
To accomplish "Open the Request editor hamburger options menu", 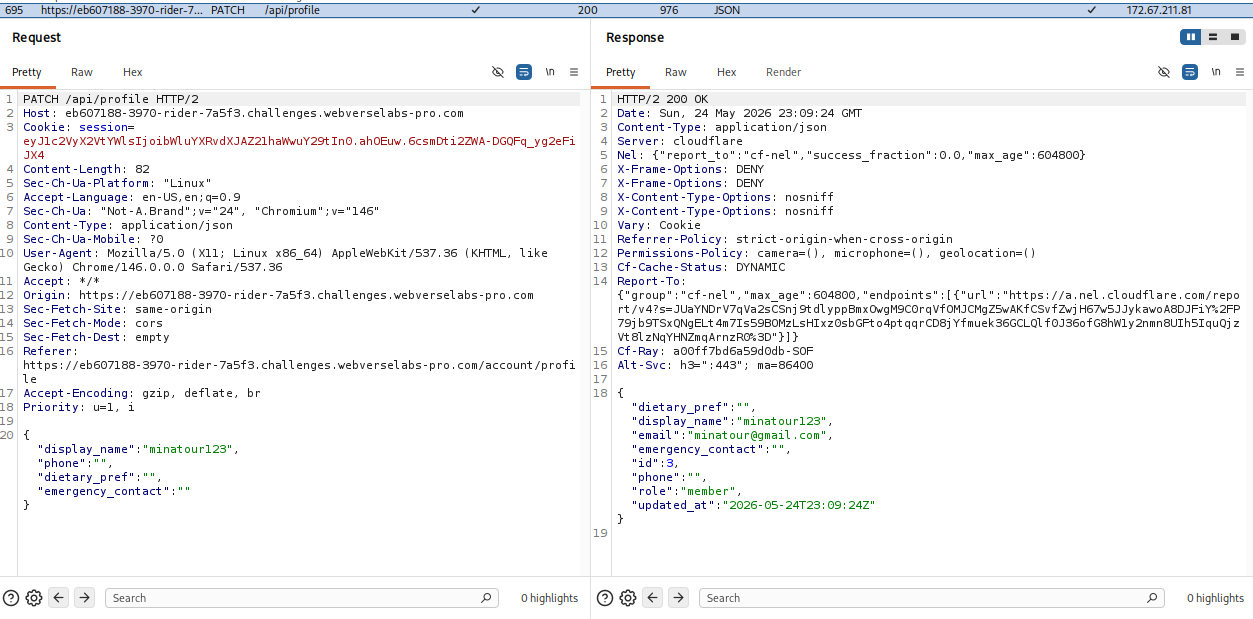I will tap(574, 72).
